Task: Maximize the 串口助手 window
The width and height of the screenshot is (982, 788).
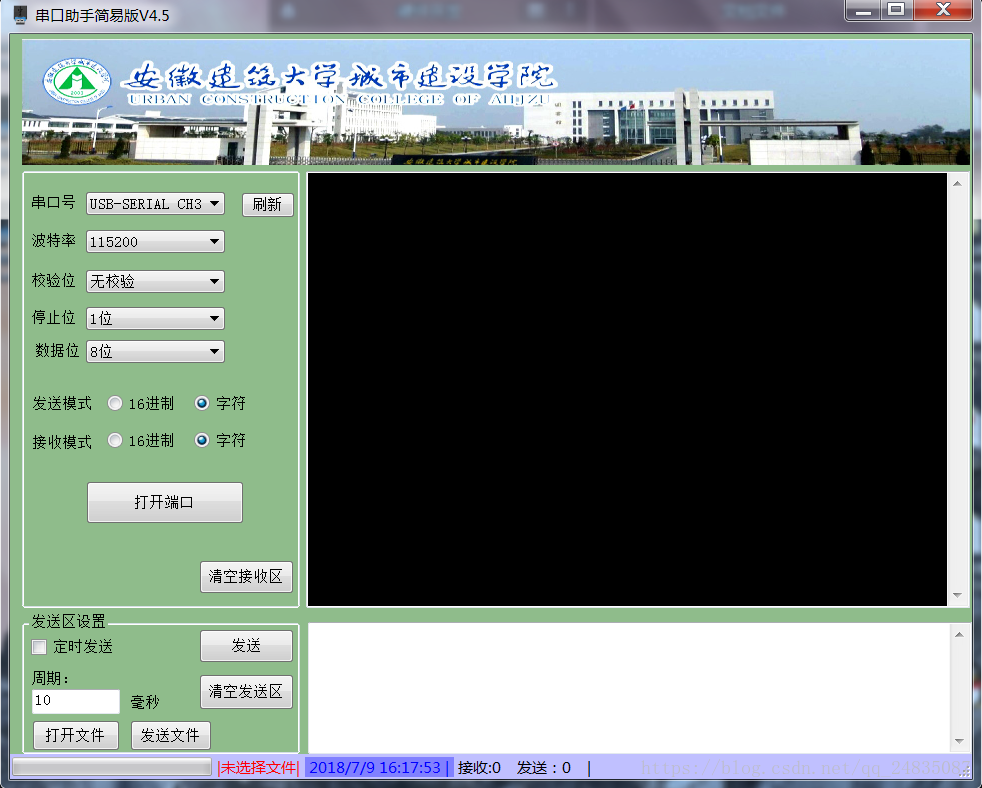Action: pos(897,11)
